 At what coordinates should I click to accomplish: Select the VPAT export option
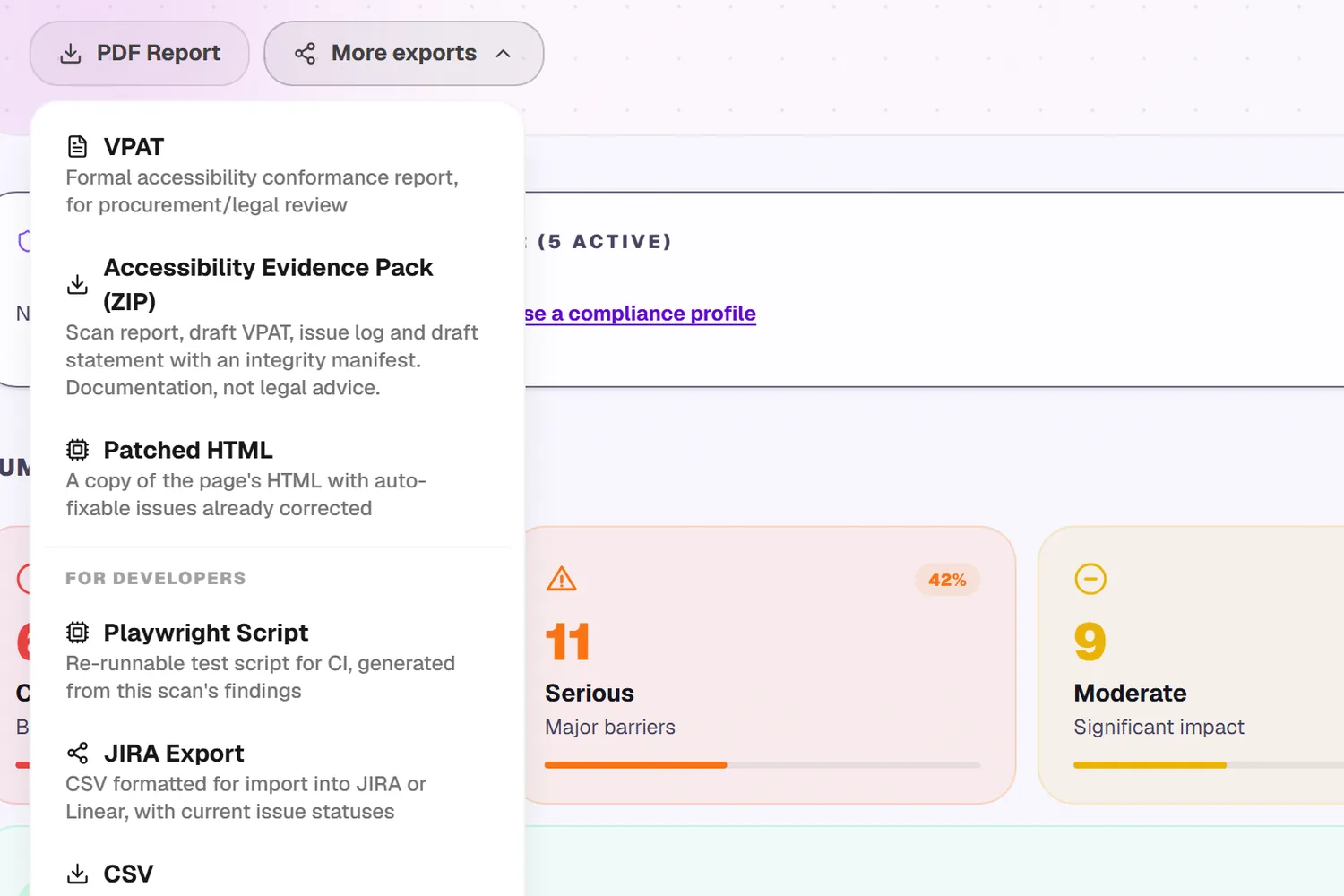pyautogui.click(x=277, y=175)
